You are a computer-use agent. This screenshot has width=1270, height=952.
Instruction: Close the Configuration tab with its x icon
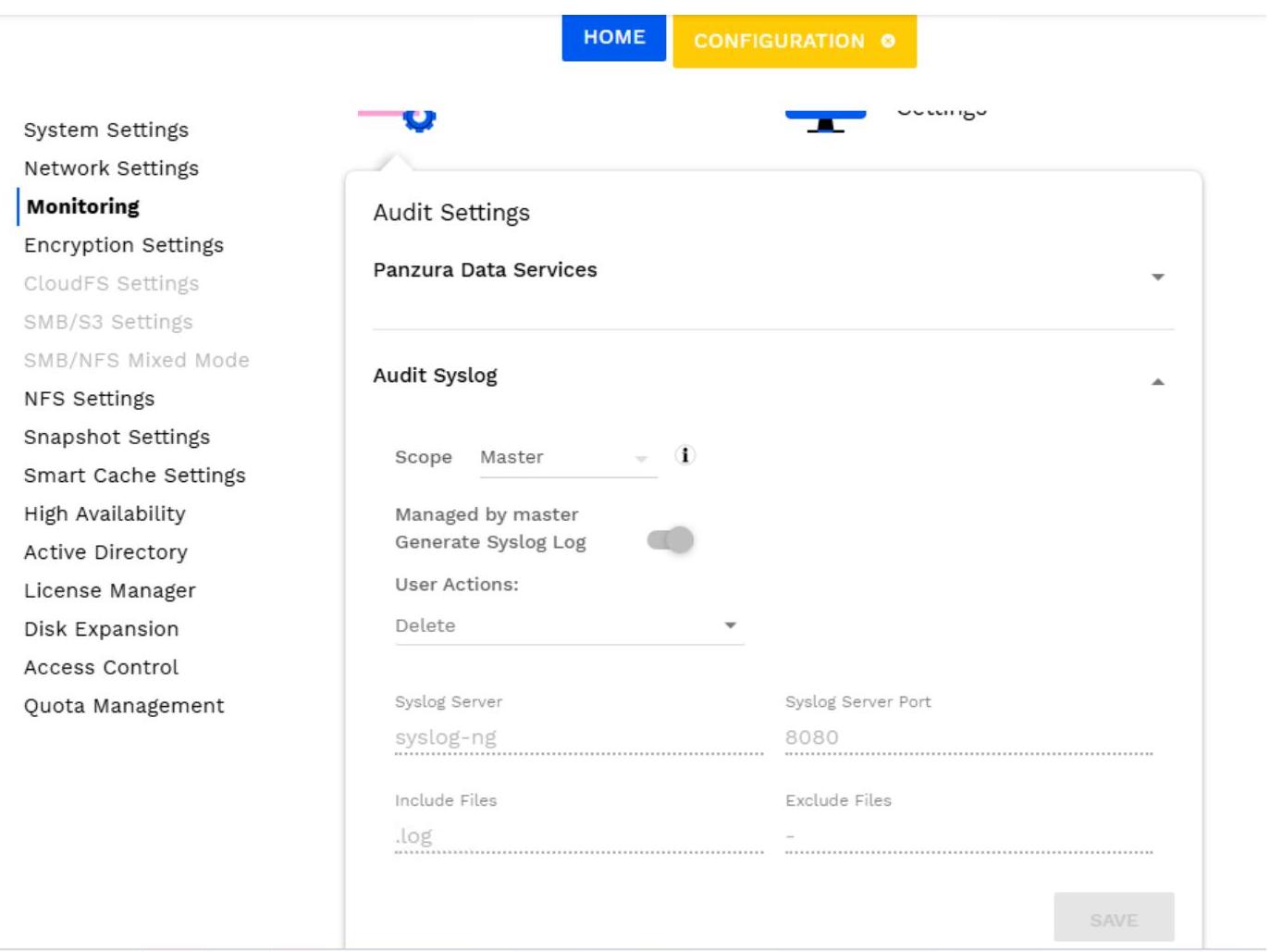click(888, 41)
